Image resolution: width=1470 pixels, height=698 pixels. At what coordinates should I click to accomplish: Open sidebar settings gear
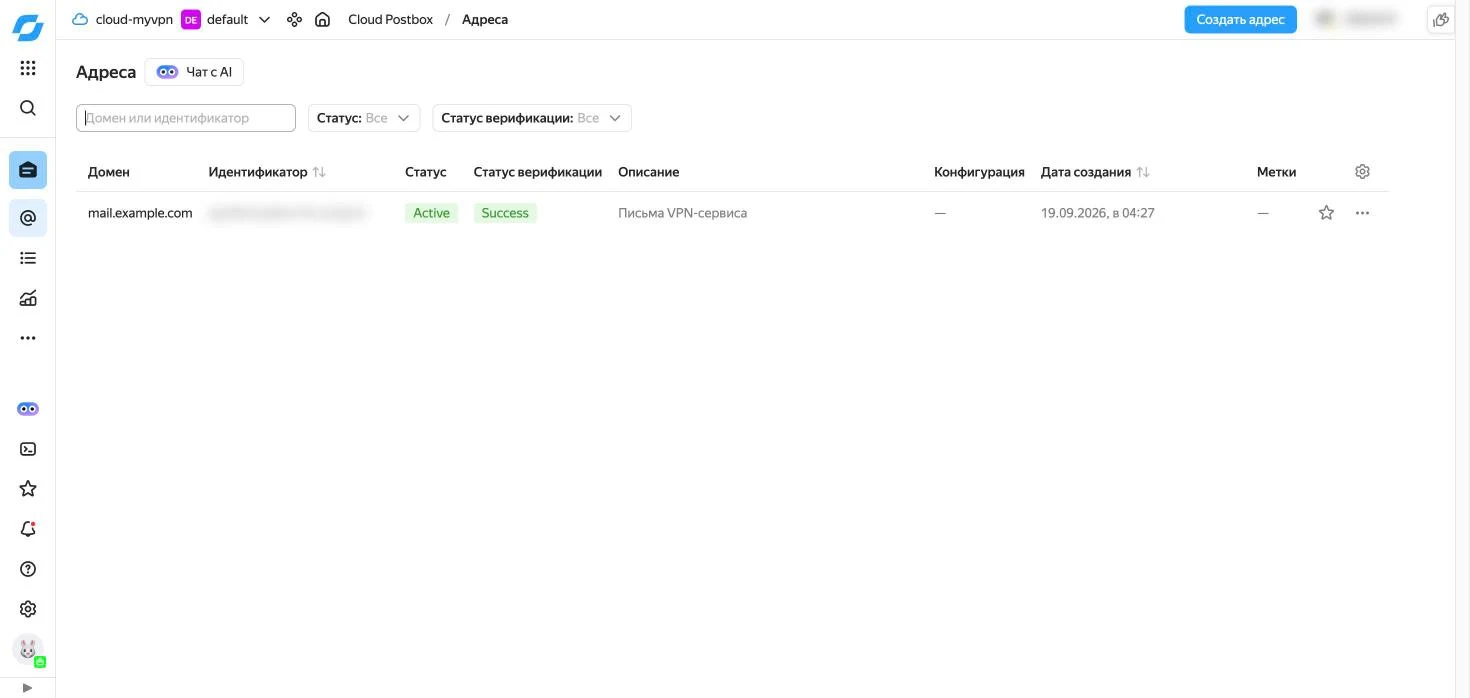[28, 609]
